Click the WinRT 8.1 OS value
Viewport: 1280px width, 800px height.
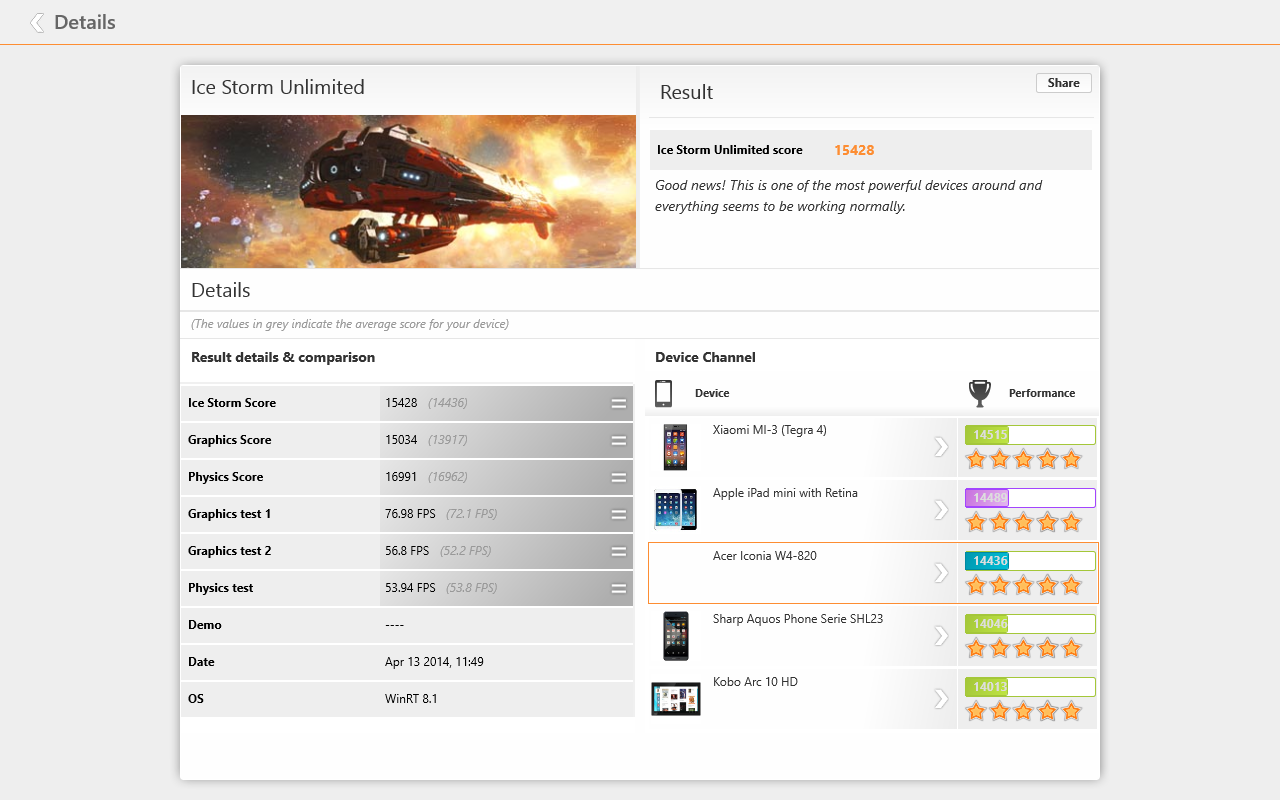(x=411, y=699)
